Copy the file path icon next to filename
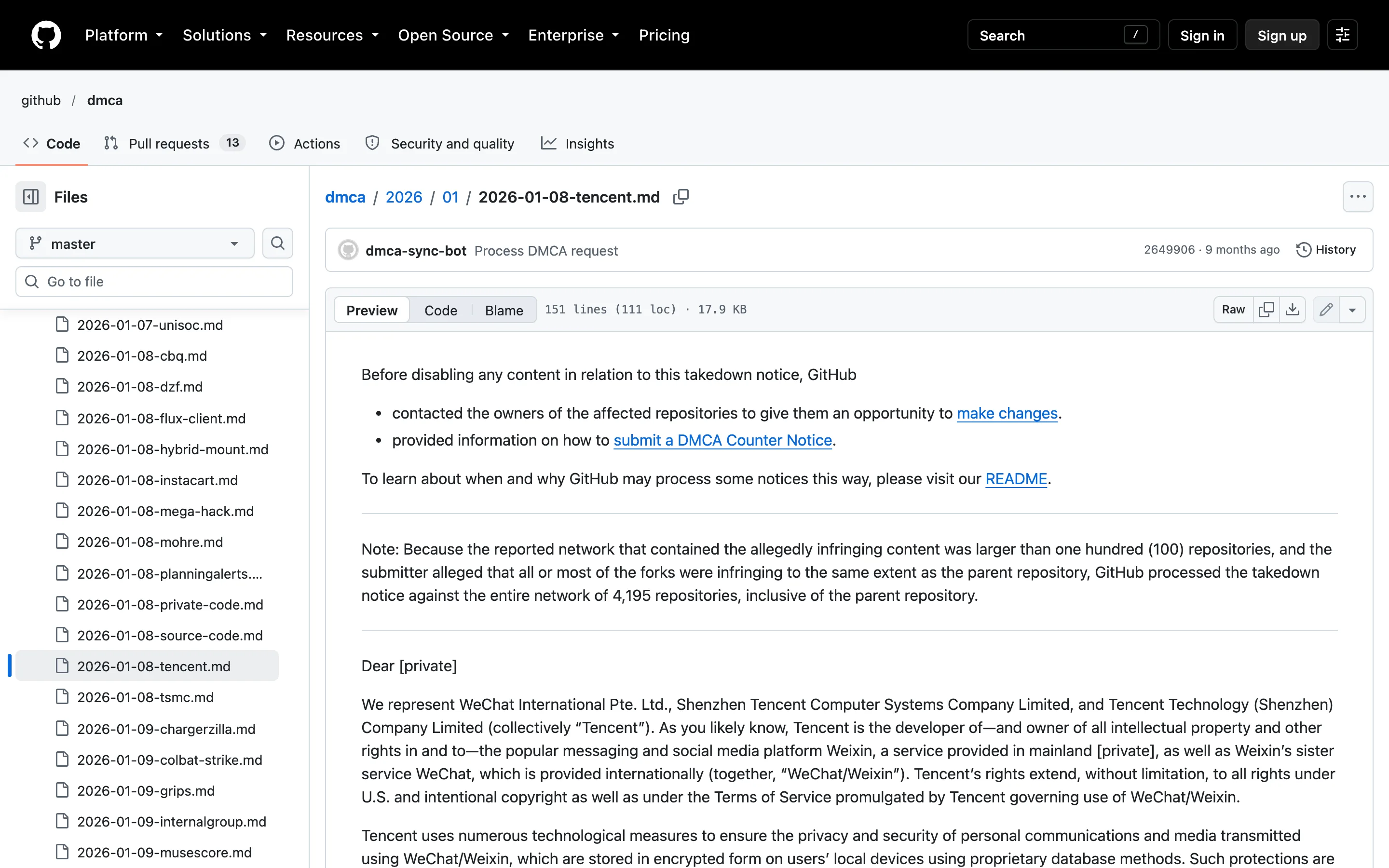Screen dimensions: 1389x868 pos(681,197)
